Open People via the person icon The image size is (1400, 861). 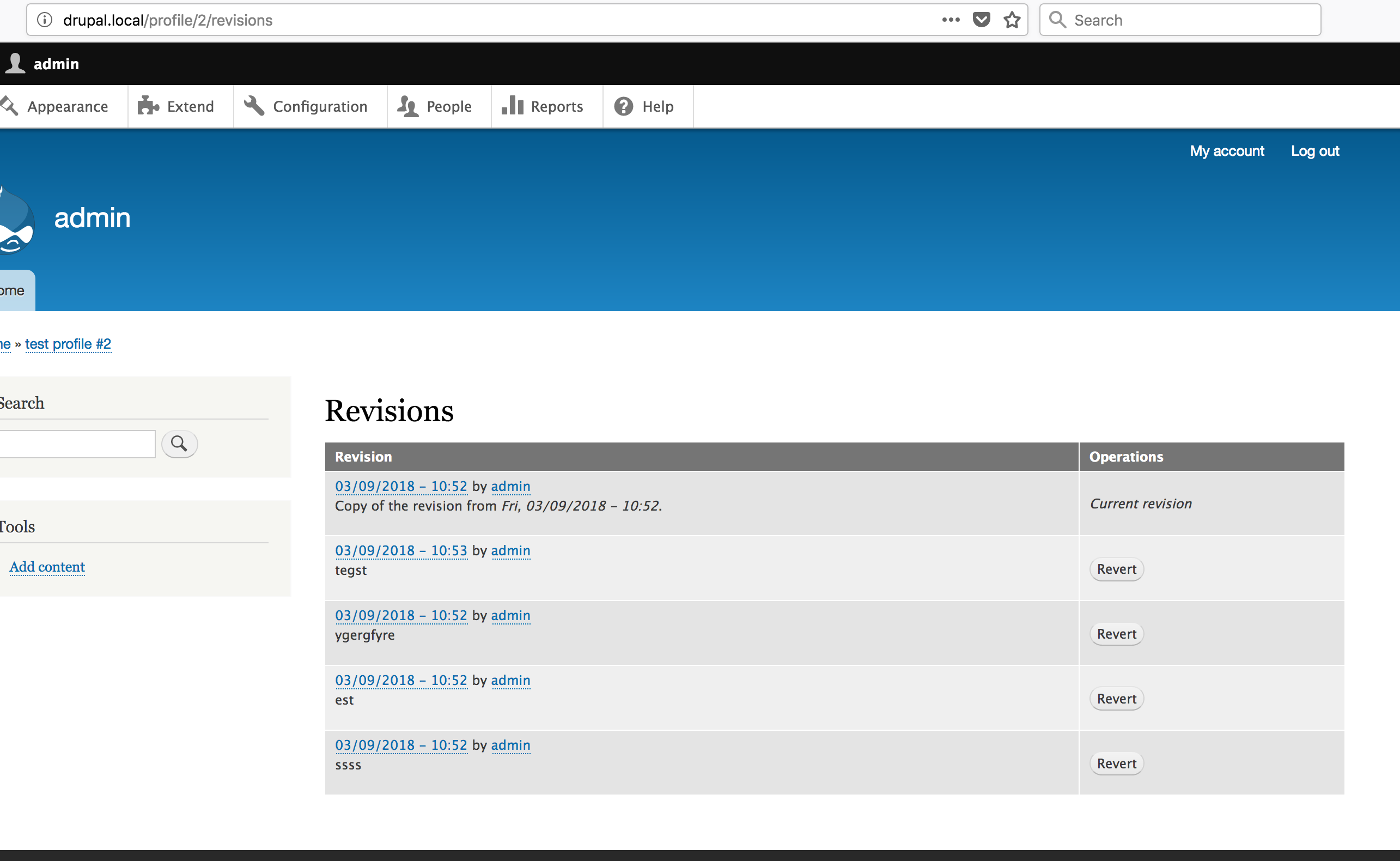point(407,106)
